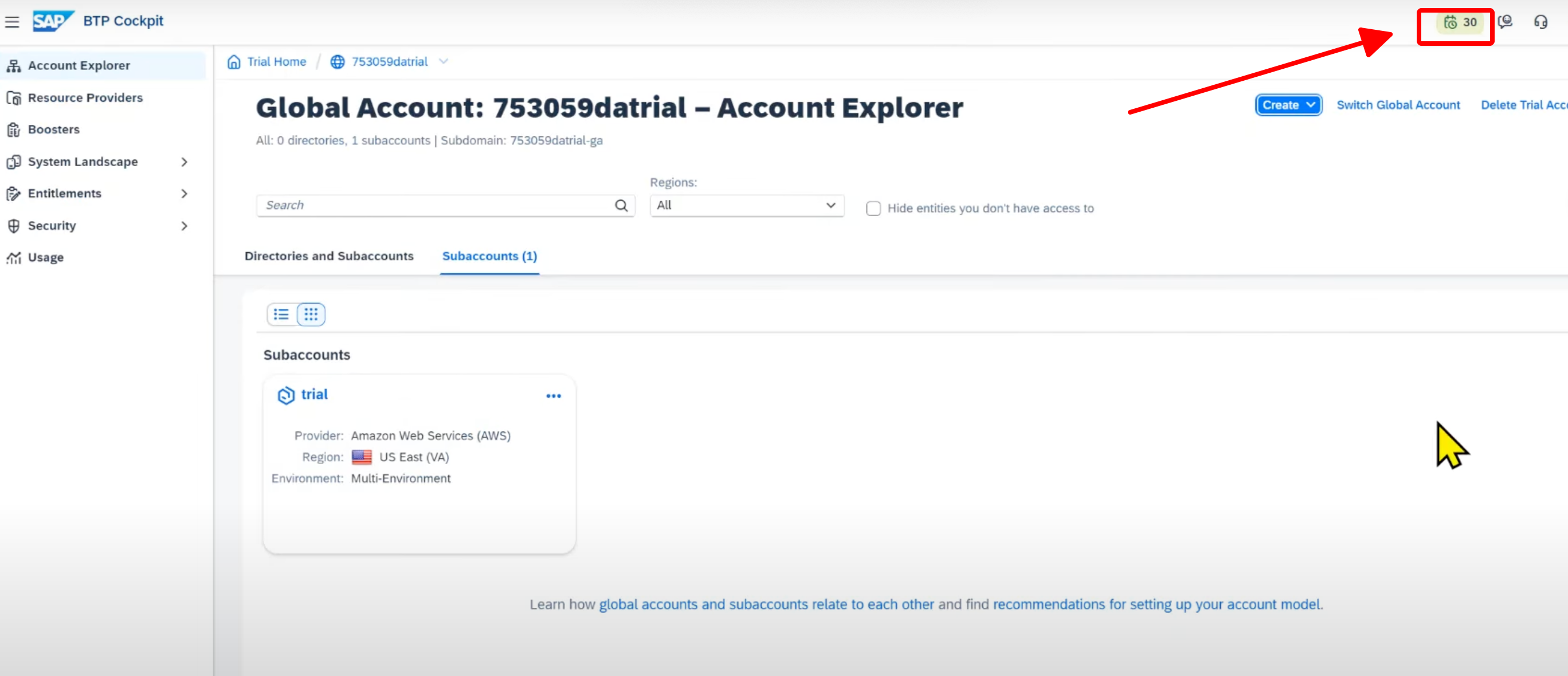
Task: Open the Regions dropdown
Action: (747, 206)
